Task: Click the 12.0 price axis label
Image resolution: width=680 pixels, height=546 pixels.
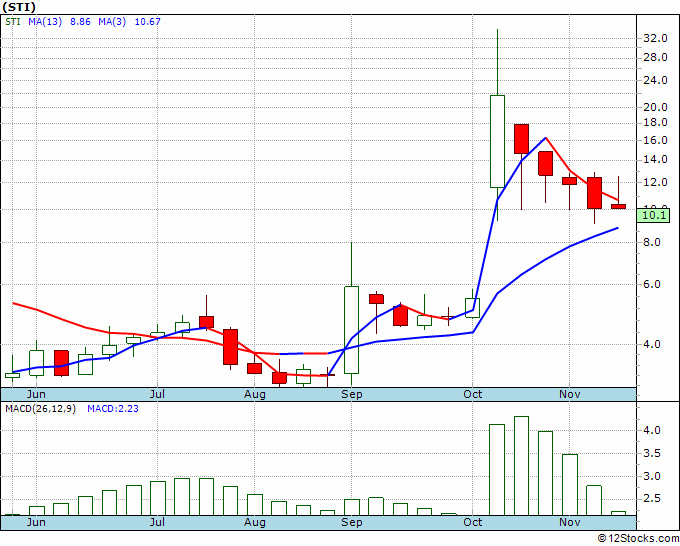Action: coord(655,183)
